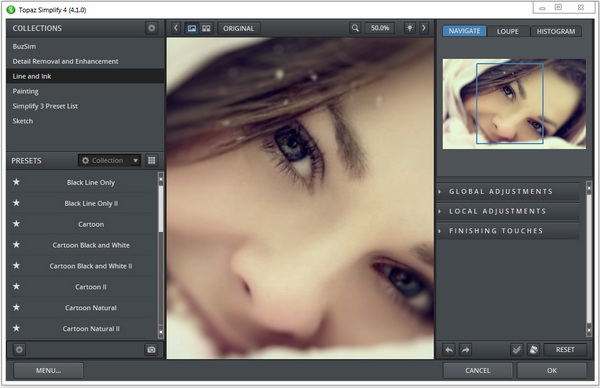The width and height of the screenshot is (600, 388).
Task: Undo last change with back arrow
Action: [449, 349]
